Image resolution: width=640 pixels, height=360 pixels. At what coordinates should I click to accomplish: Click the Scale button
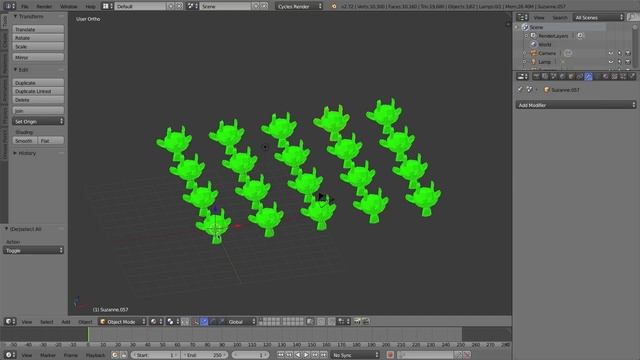pos(38,47)
